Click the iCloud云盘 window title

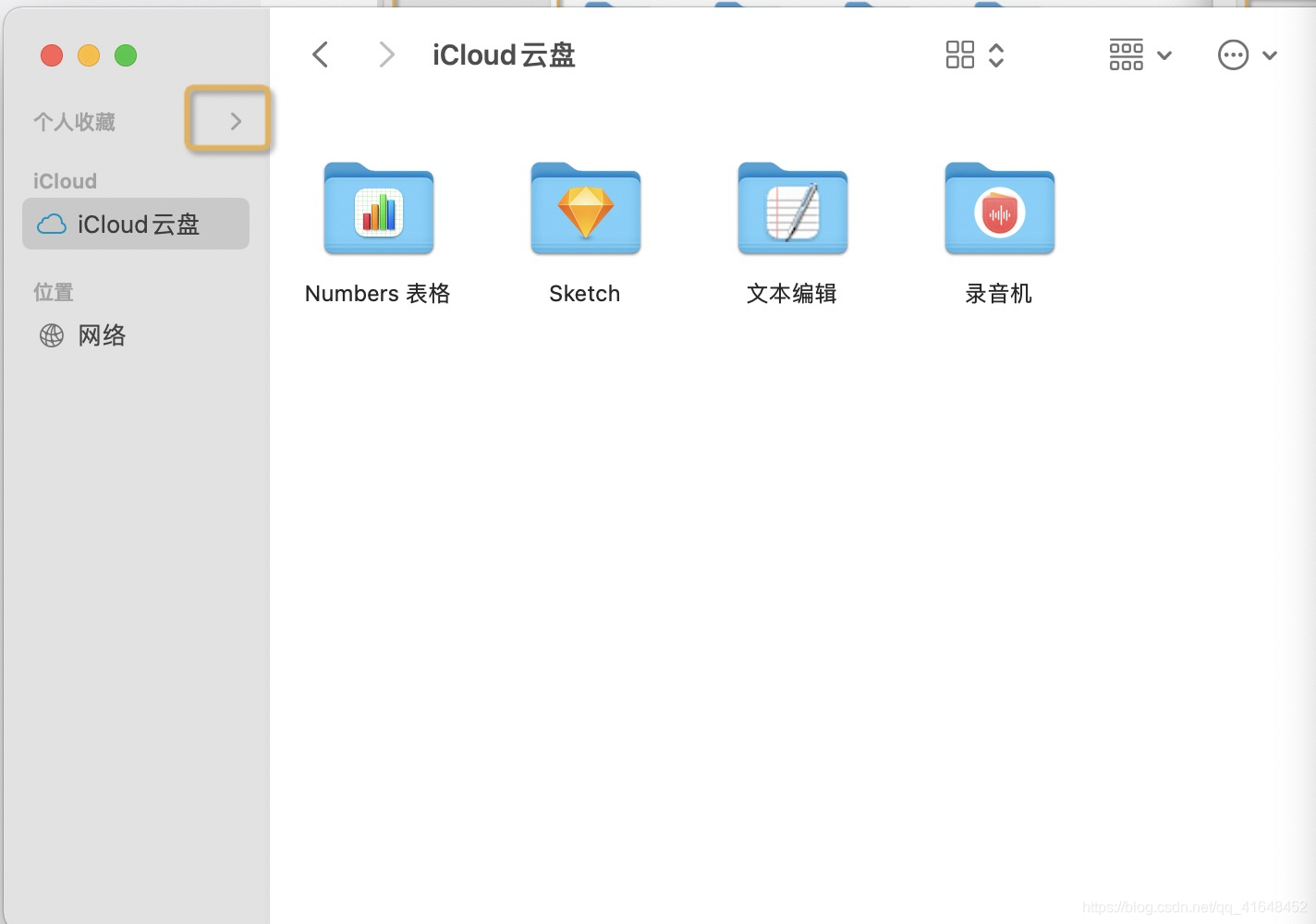tap(504, 55)
